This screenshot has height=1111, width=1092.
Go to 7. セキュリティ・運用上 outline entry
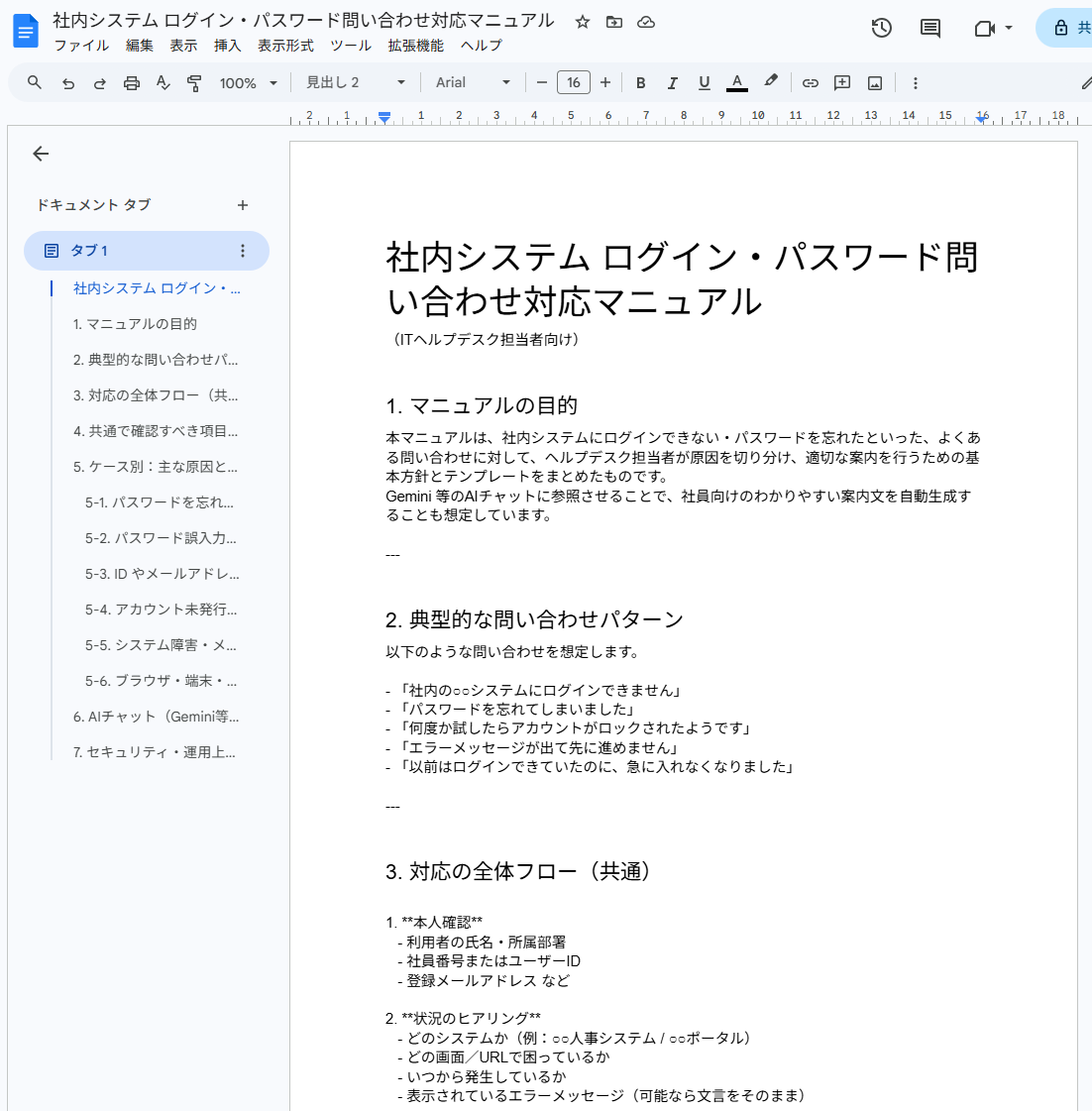pyautogui.click(x=154, y=752)
